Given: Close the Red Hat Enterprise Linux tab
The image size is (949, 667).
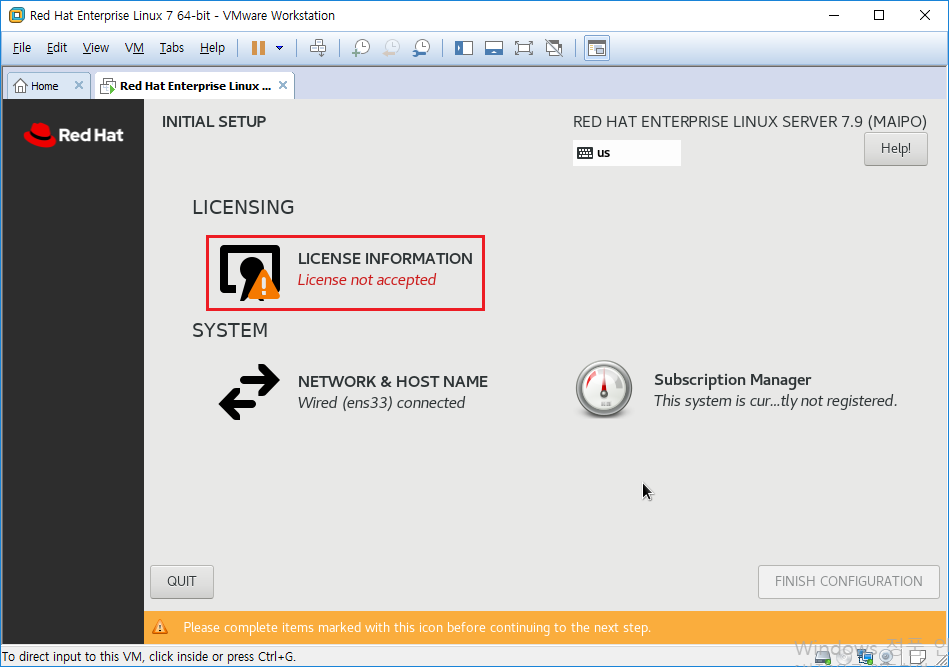Looking at the screenshot, I should tap(283, 85).
